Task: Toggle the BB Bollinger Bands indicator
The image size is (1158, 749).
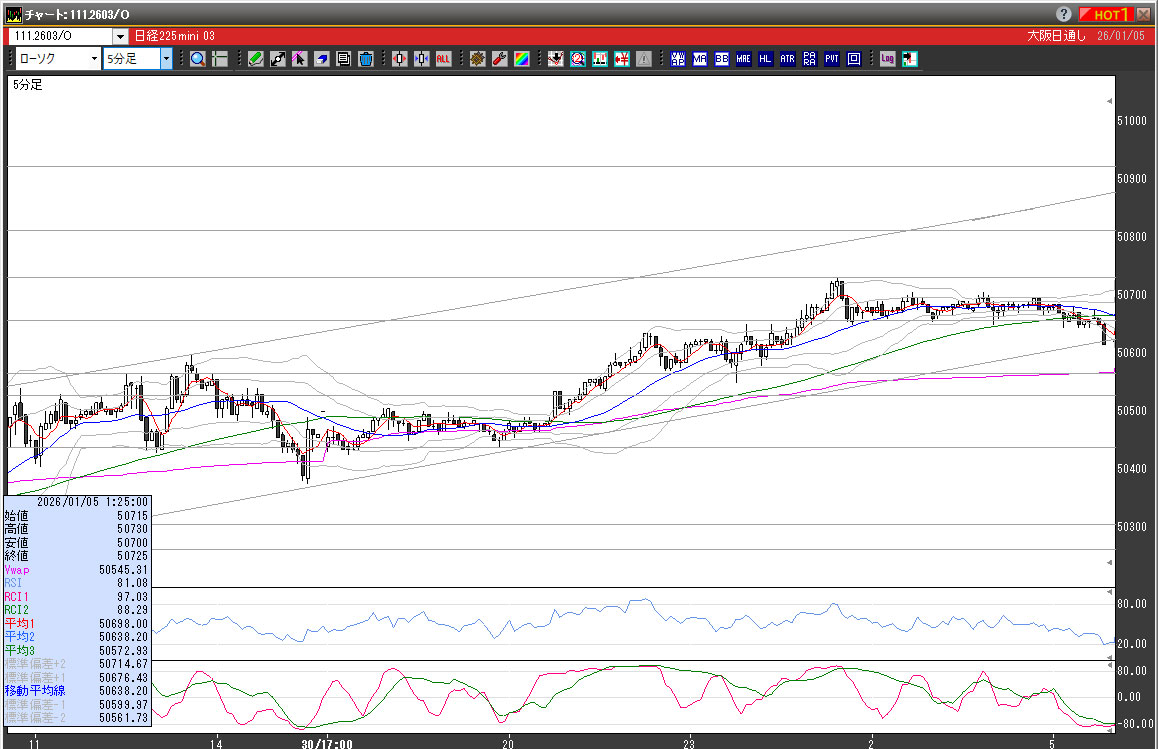Action: pos(722,59)
